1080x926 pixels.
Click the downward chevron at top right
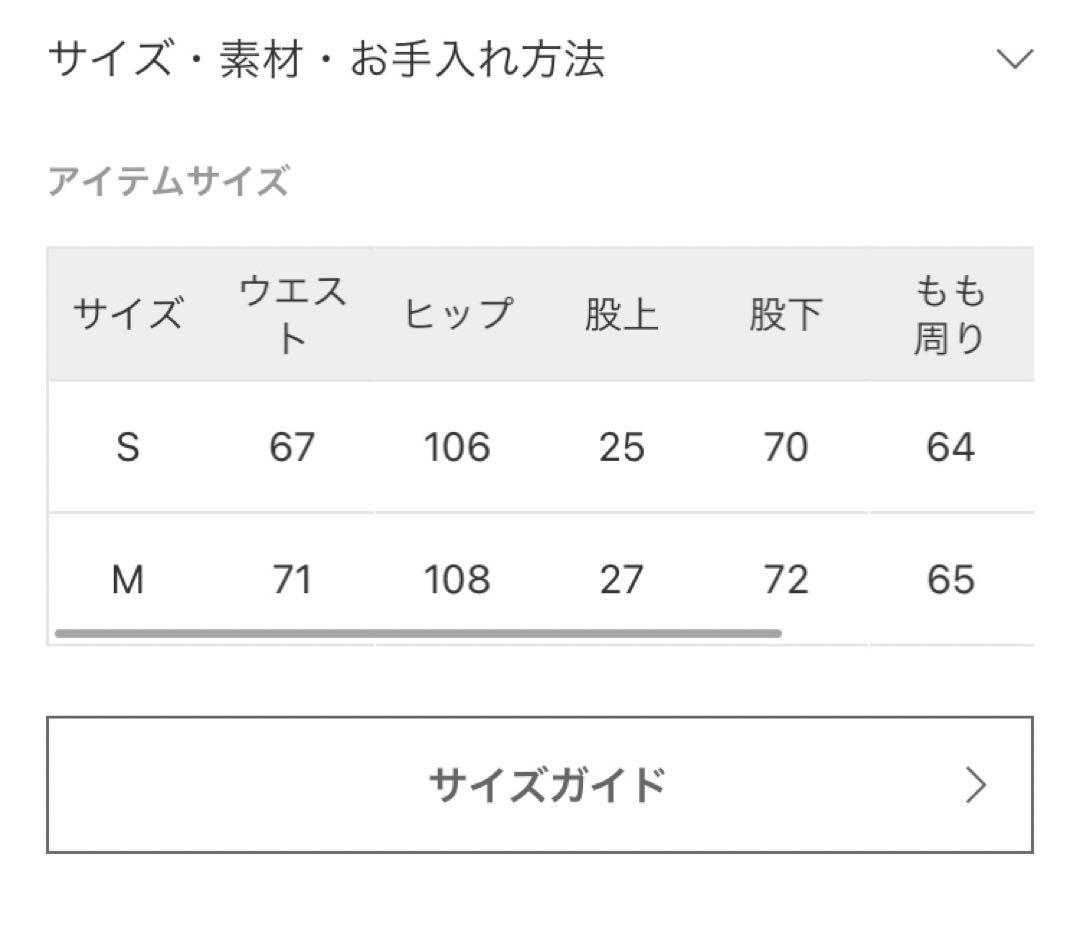pyautogui.click(x=1013, y=60)
